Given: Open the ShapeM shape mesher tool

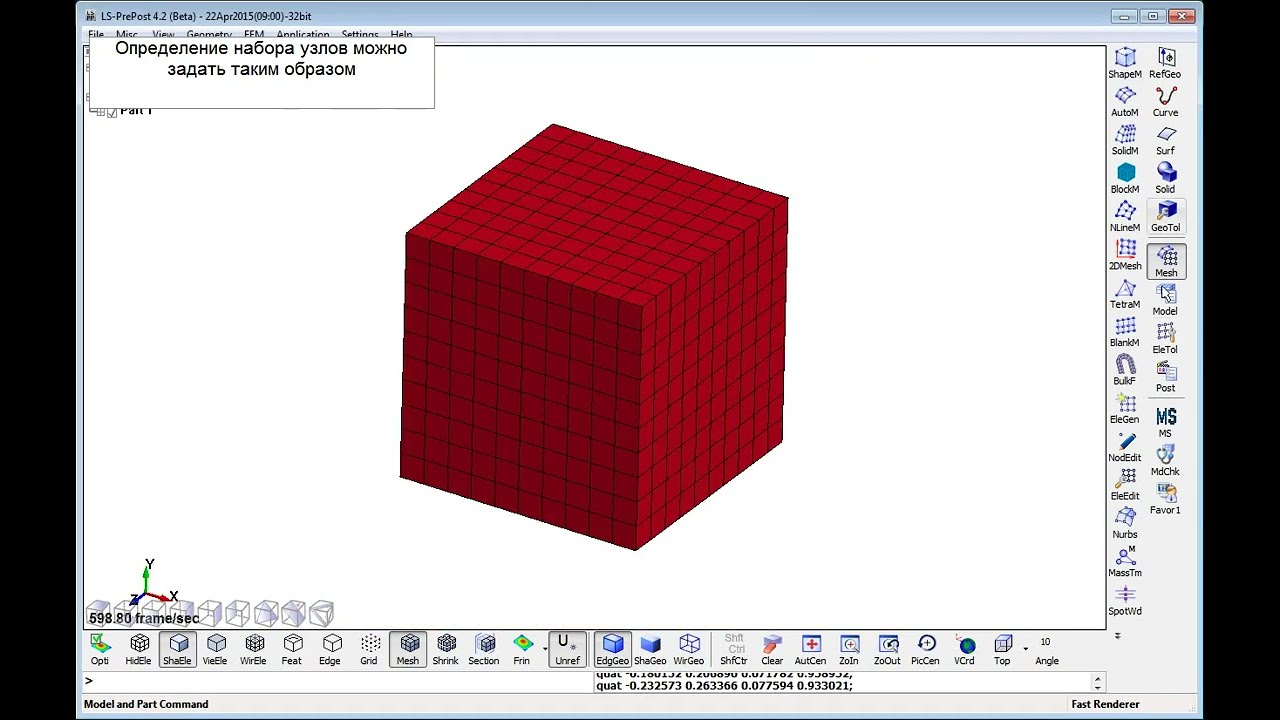Looking at the screenshot, I should click(x=1125, y=63).
